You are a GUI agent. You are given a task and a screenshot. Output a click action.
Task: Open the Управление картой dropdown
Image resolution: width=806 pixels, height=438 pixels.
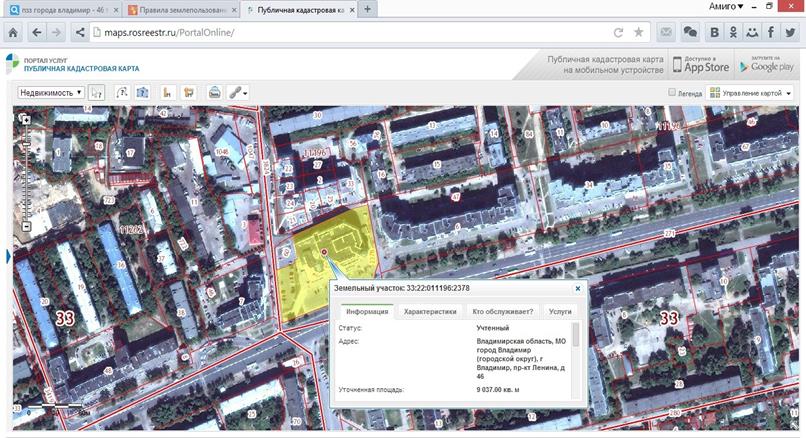coord(751,93)
